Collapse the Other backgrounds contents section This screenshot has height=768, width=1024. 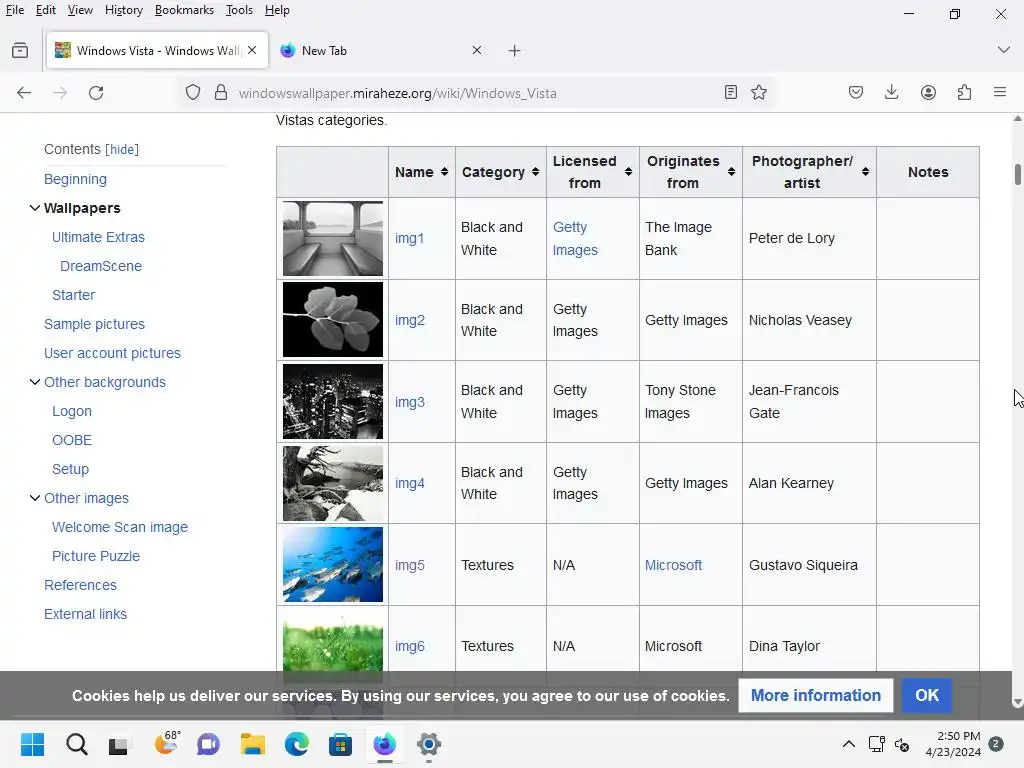tap(35, 382)
